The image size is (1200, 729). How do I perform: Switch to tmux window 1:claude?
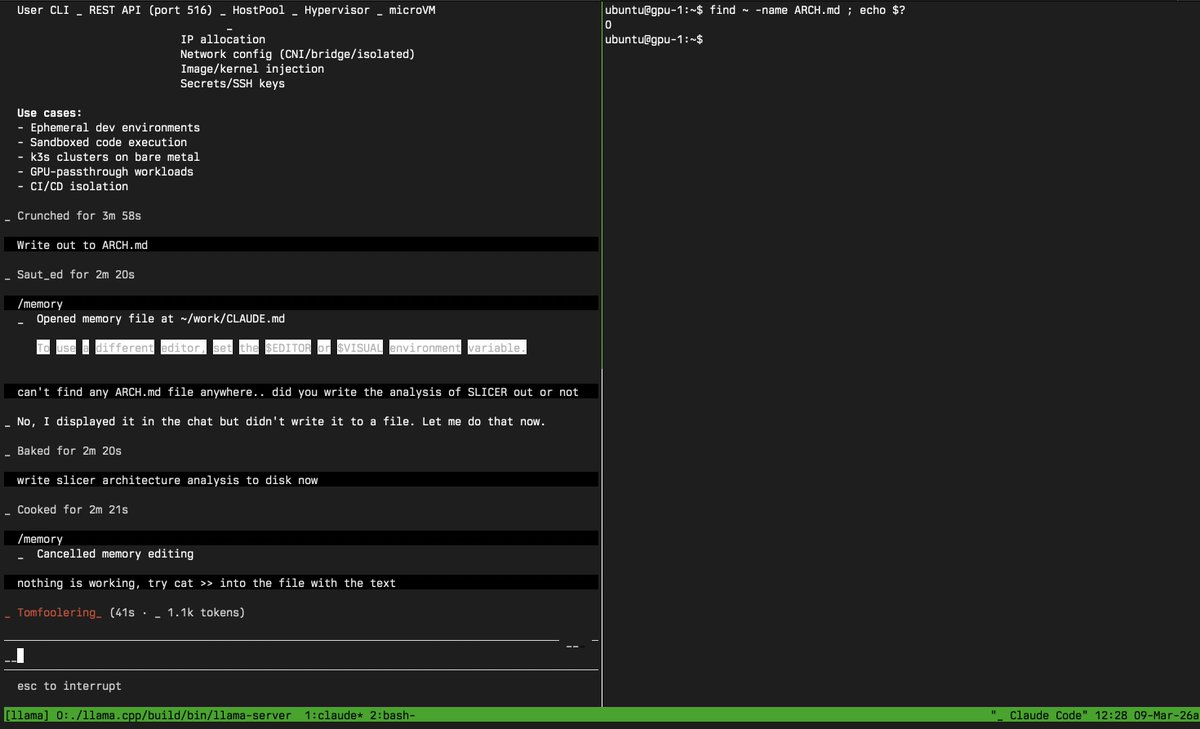pos(332,716)
